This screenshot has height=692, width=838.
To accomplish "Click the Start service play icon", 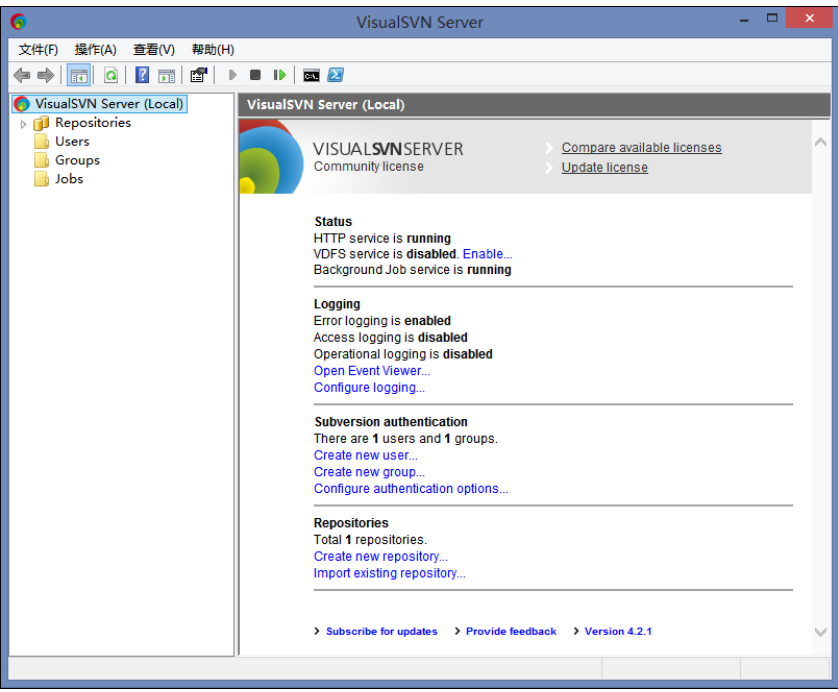I will click(x=232, y=75).
